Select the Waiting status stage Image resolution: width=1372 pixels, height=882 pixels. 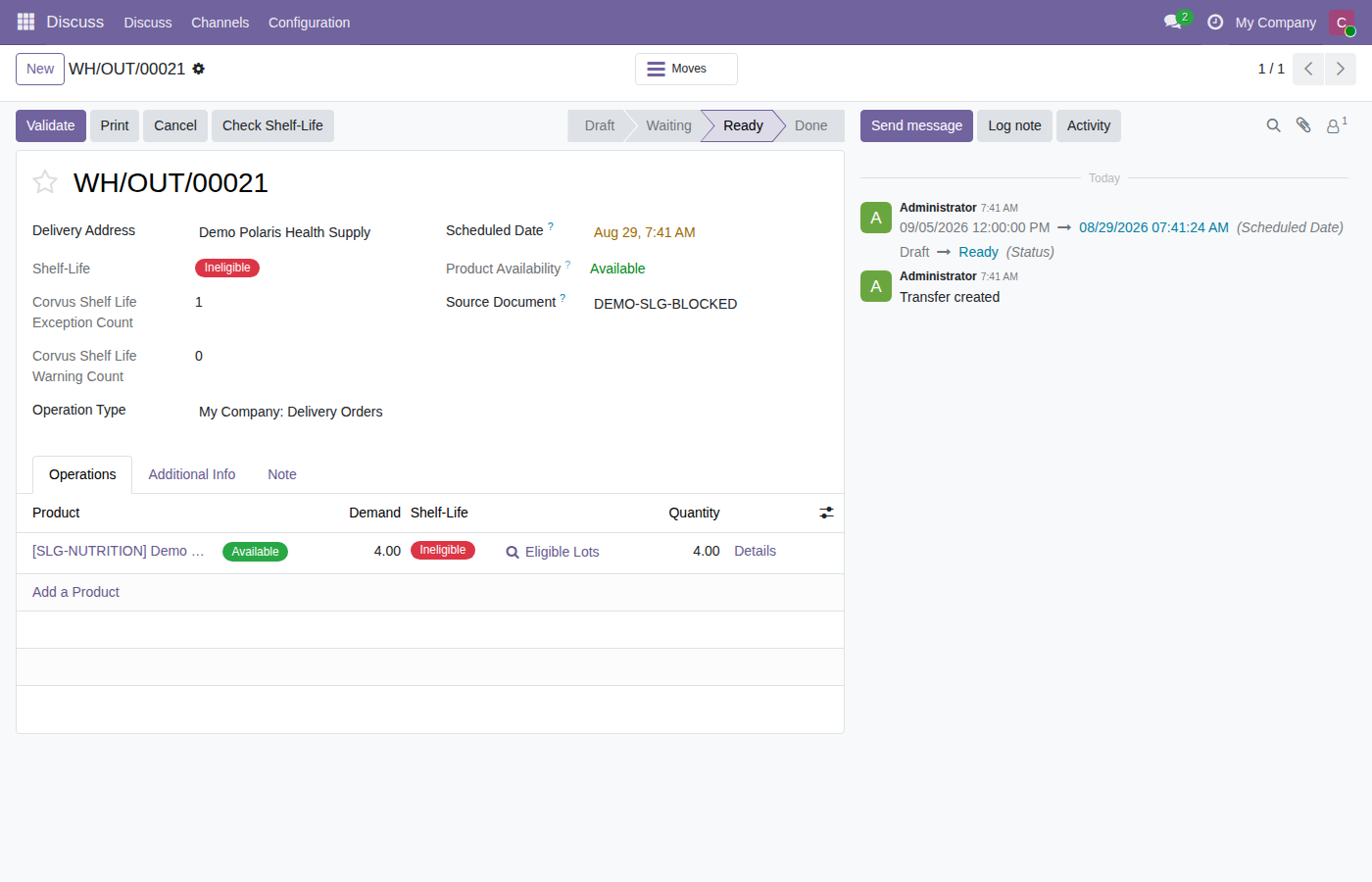pos(668,125)
